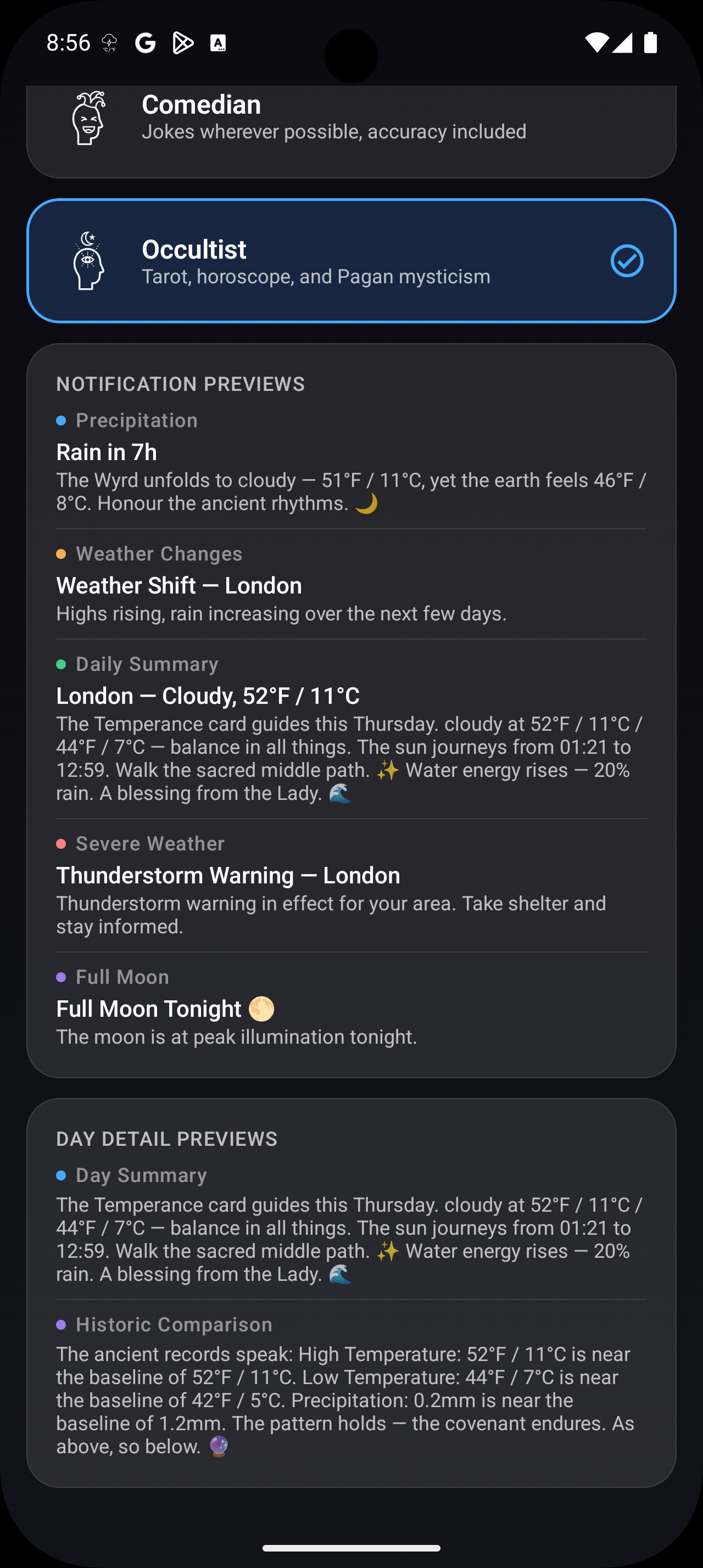Screen dimensions: 703x1568
Task: Tap the Day Summary preview text
Action: coord(351,1239)
